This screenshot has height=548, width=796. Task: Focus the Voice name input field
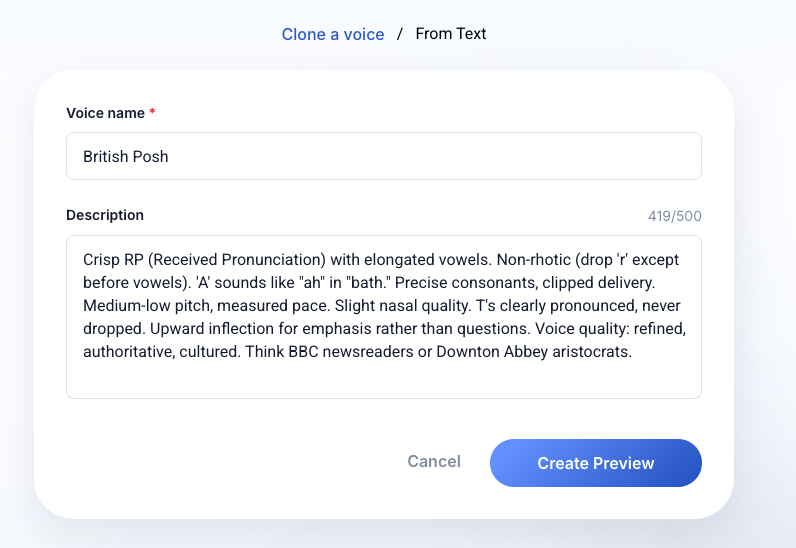coord(384,156)
